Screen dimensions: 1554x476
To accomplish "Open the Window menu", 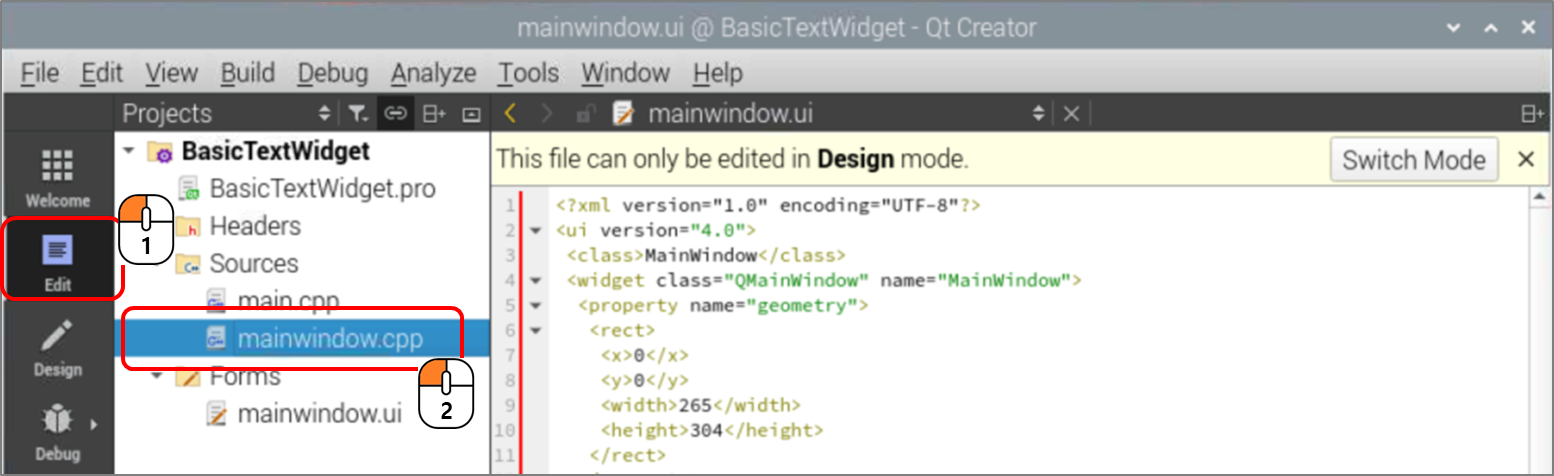I will [x=625, y=73].
